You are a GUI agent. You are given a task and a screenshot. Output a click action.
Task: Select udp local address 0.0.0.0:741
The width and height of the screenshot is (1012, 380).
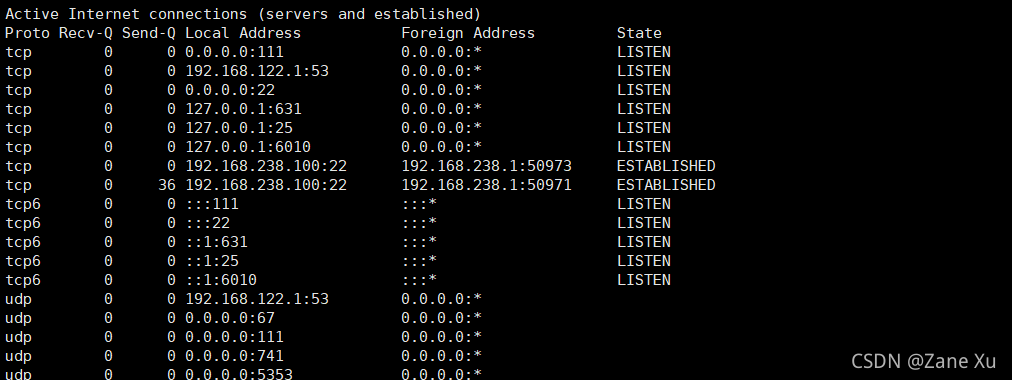(234, 356)
